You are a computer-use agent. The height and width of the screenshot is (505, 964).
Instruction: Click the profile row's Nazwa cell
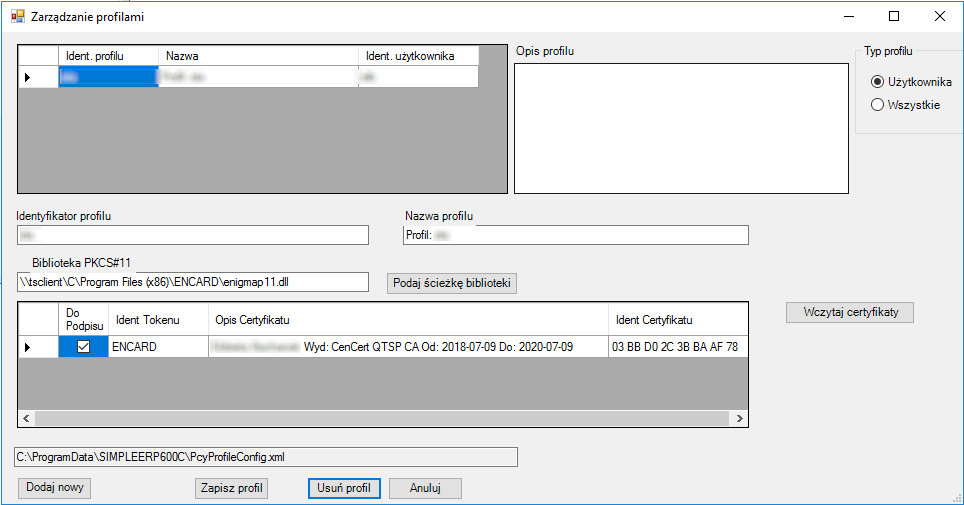tap(258, 77)
